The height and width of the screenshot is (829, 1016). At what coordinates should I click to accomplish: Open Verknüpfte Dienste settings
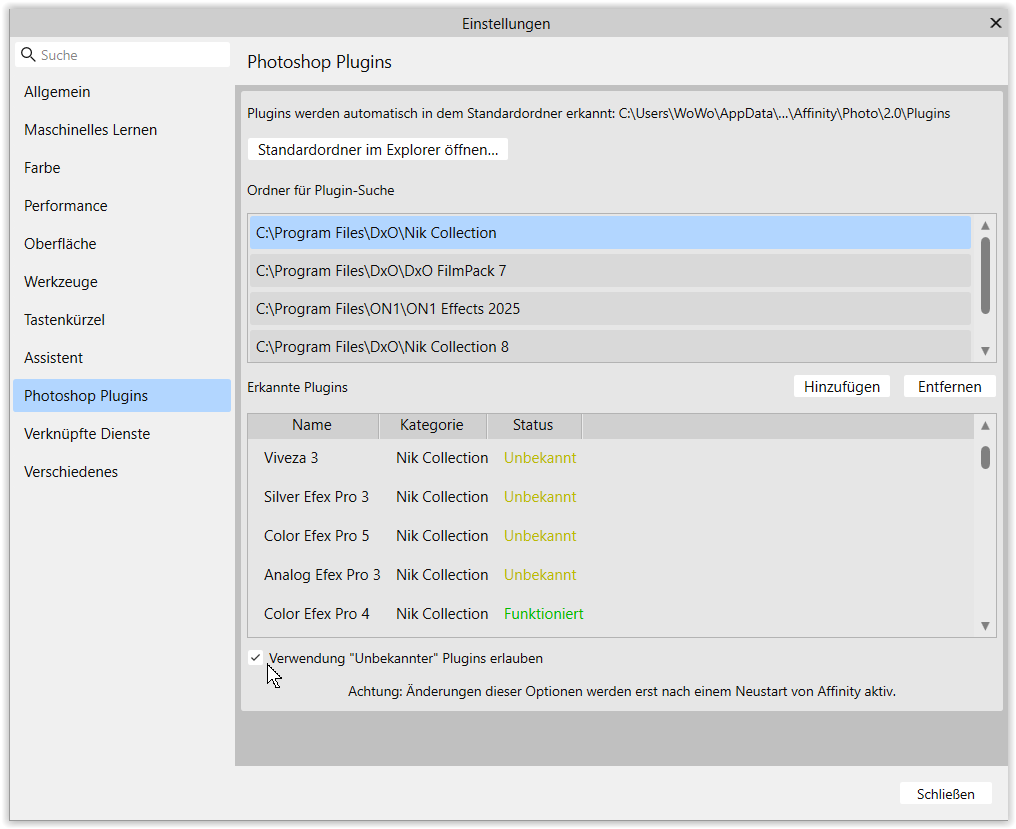pos(86,434)
